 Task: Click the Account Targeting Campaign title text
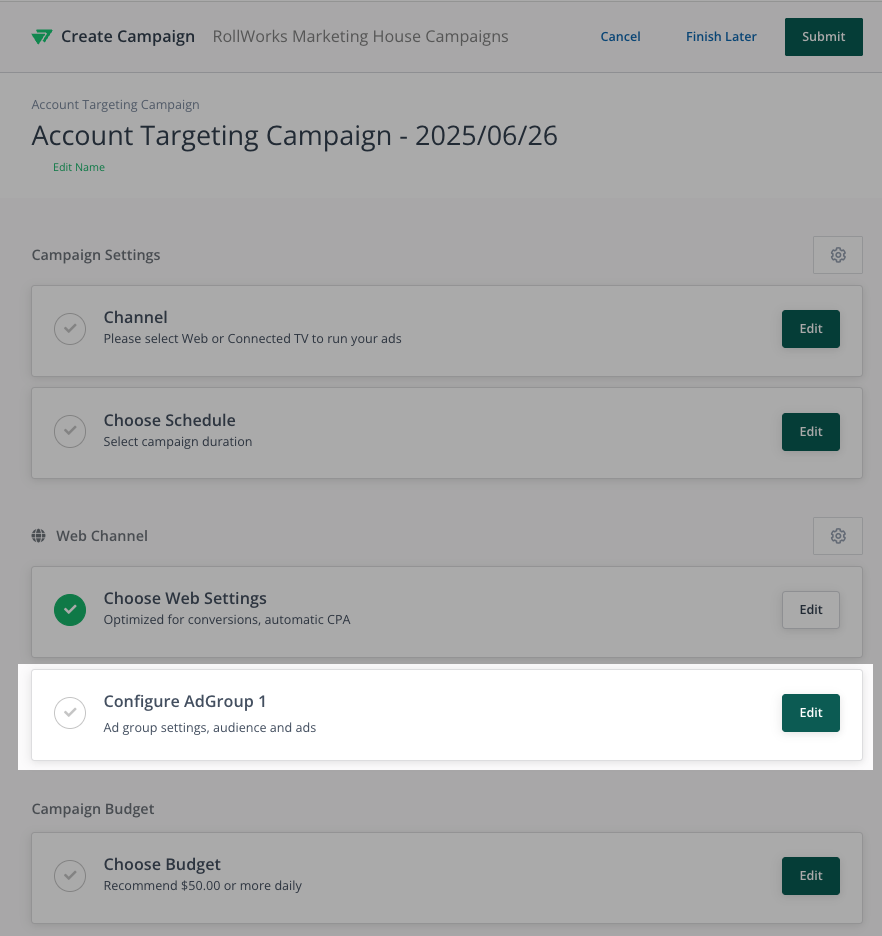point(295,136)
